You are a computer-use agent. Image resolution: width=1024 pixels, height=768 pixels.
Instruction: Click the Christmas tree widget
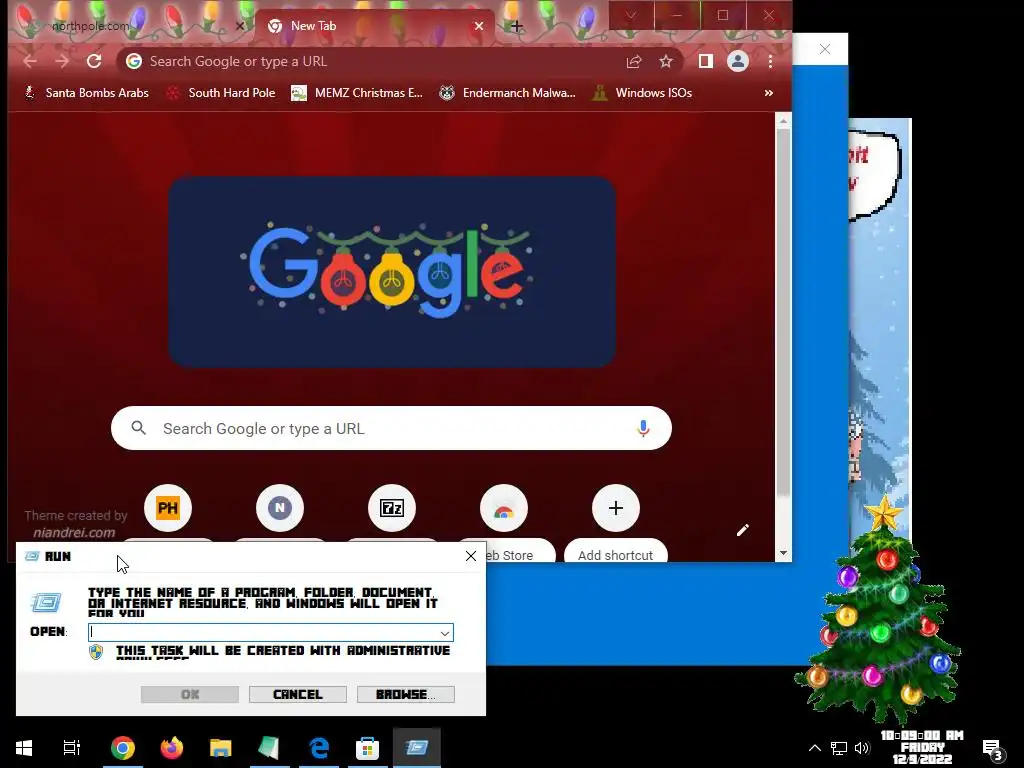(x=878, y=611)
